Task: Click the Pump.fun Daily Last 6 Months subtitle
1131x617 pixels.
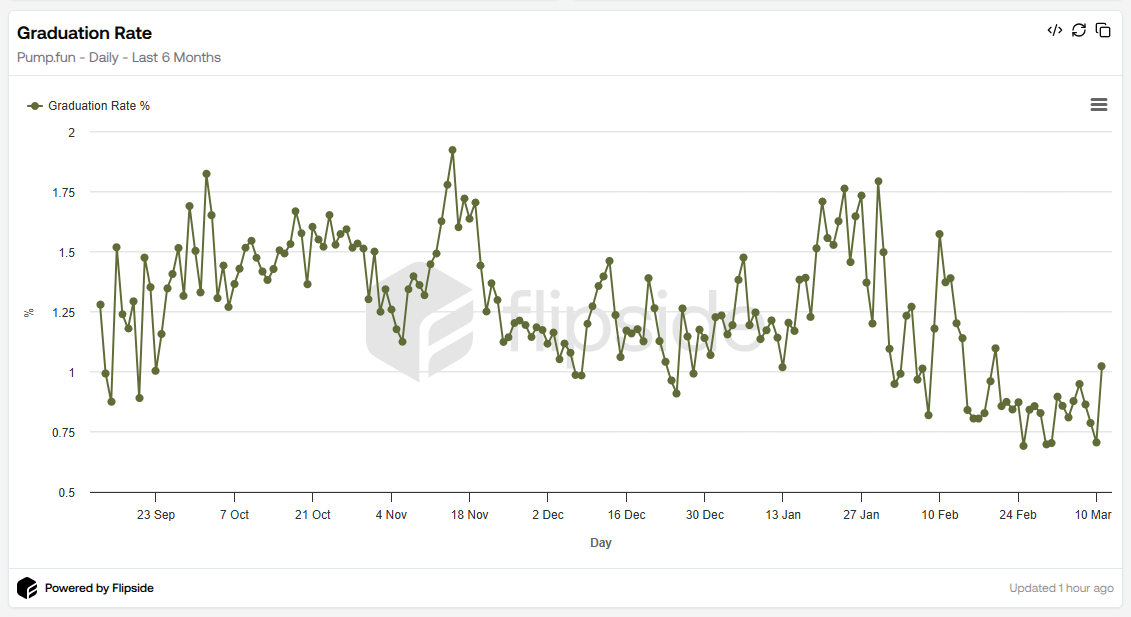Action: (119, 58)
